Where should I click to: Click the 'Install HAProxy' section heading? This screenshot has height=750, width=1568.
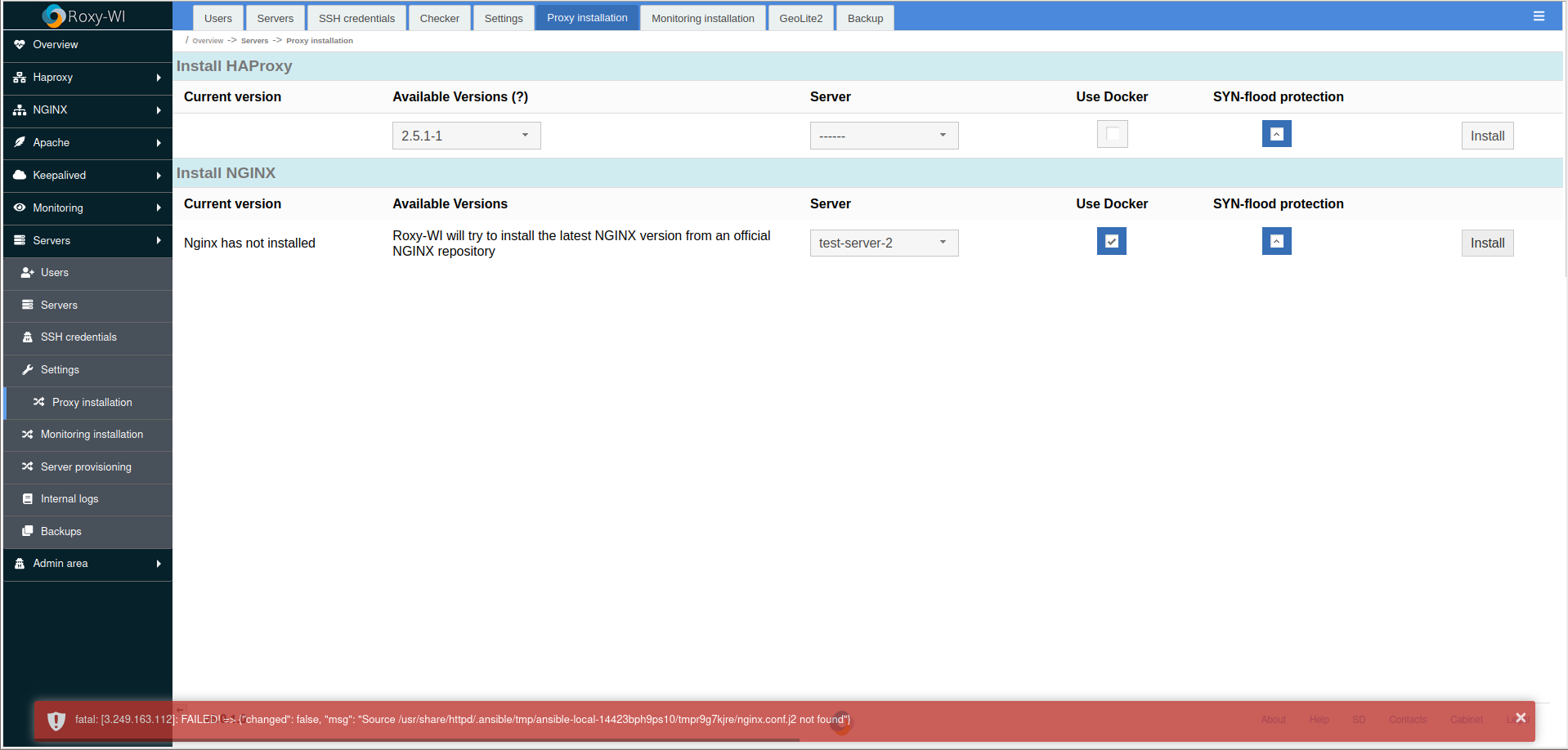[x=234, y=66]
